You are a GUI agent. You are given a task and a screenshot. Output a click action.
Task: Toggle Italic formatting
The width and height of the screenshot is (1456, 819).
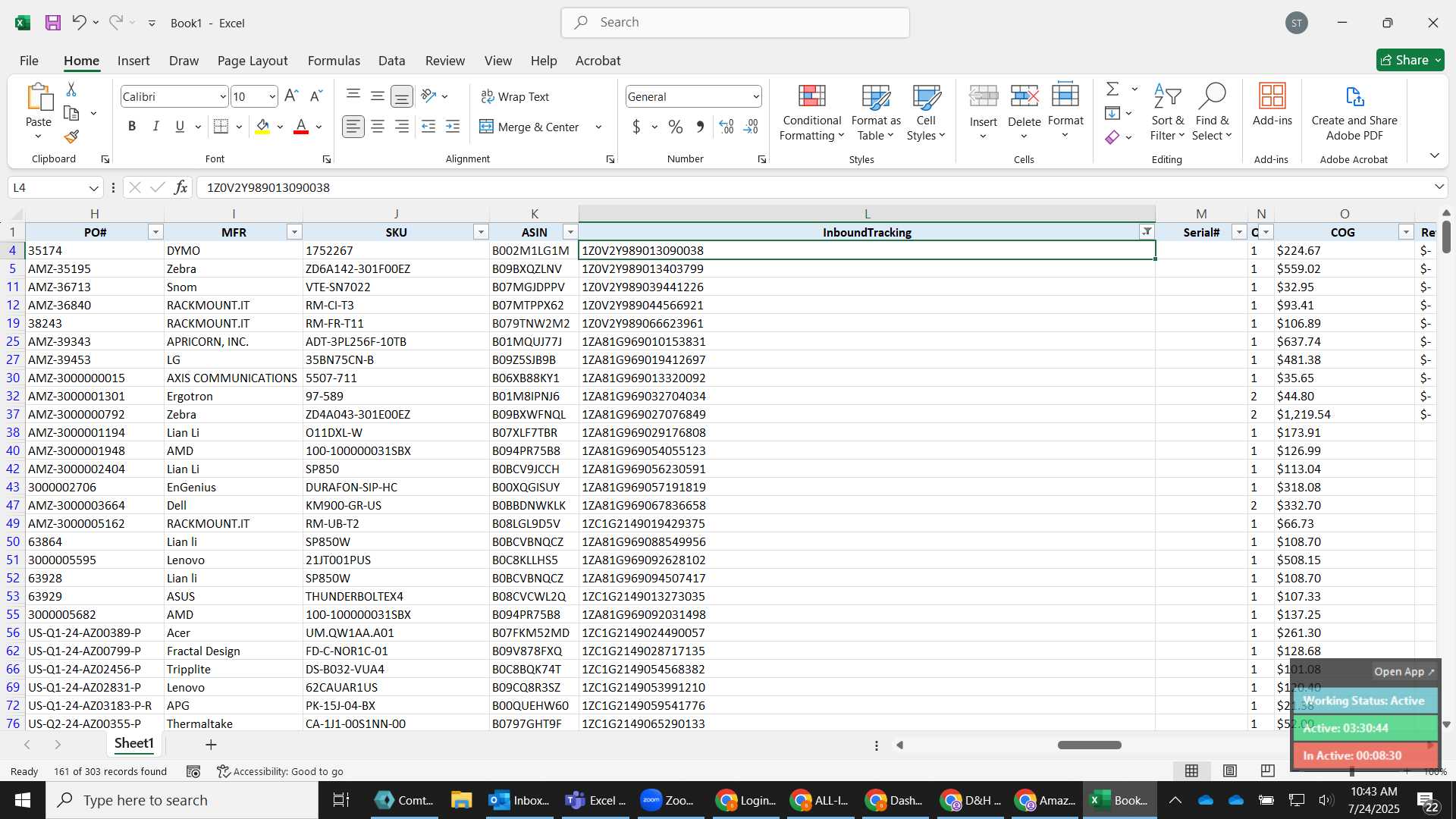156,127
